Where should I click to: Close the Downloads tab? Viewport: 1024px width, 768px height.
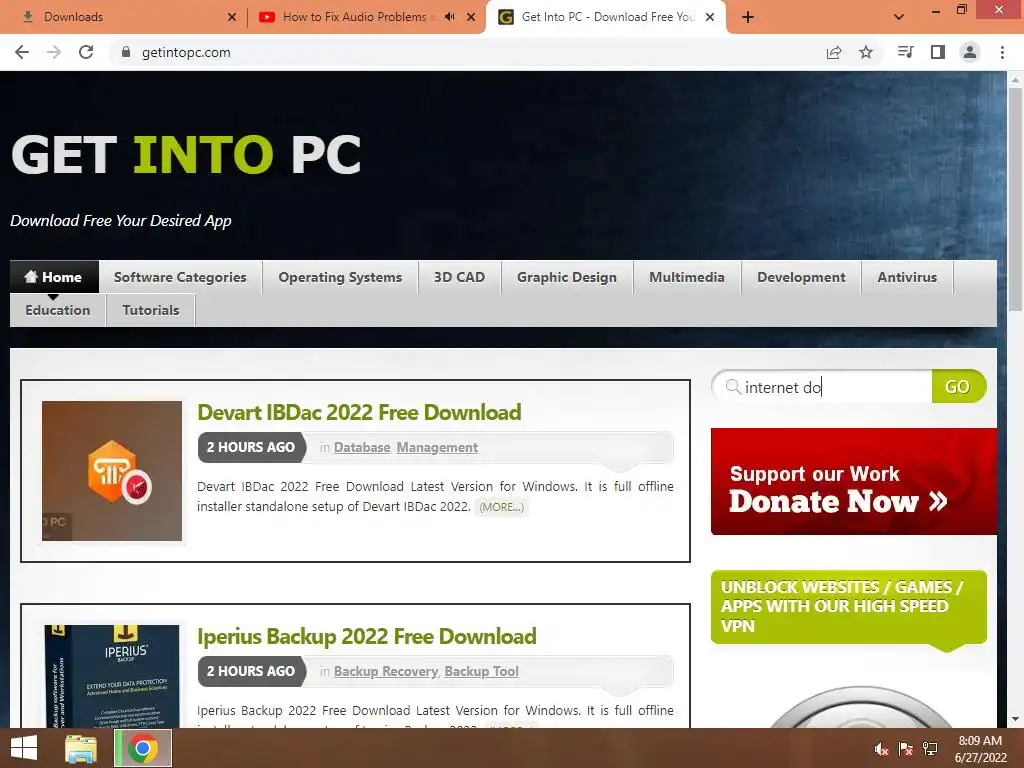click(x=232, y=17)
